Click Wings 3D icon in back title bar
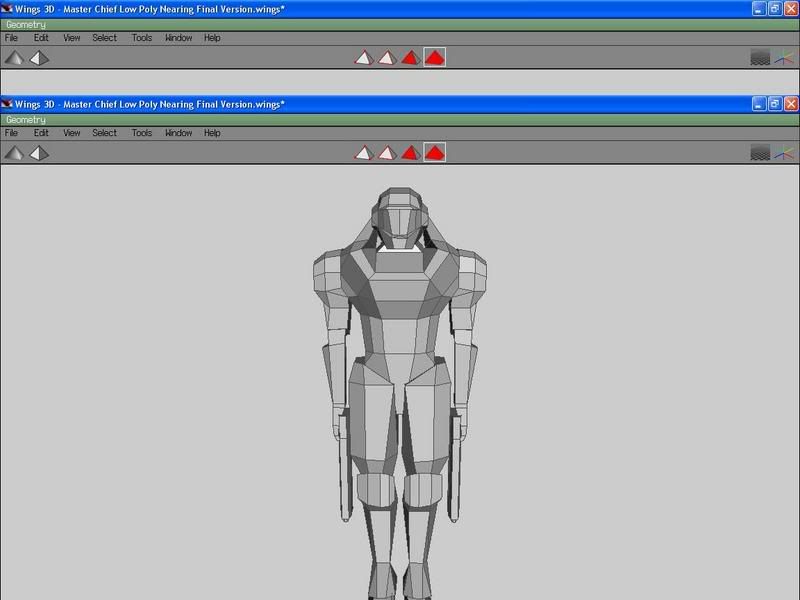The height and width of the screenshot is (600, 800). click(7, 9)
